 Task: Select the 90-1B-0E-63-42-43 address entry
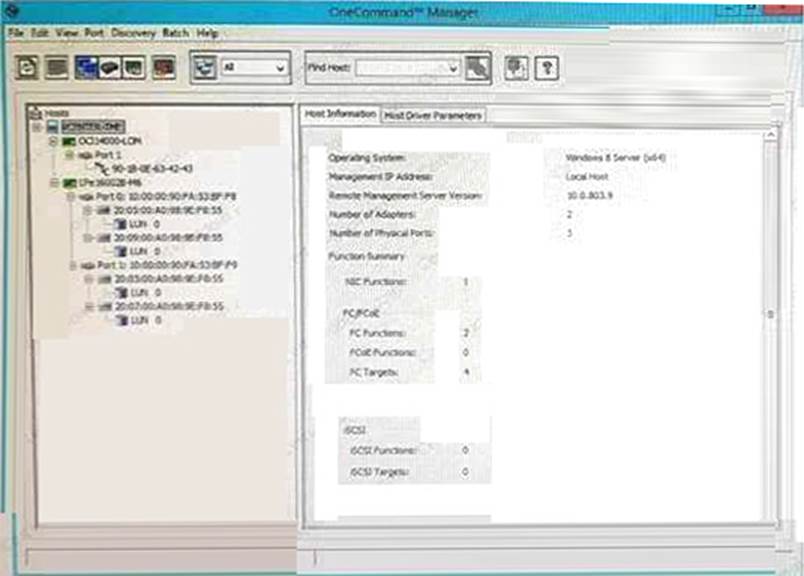click(152, 168)
